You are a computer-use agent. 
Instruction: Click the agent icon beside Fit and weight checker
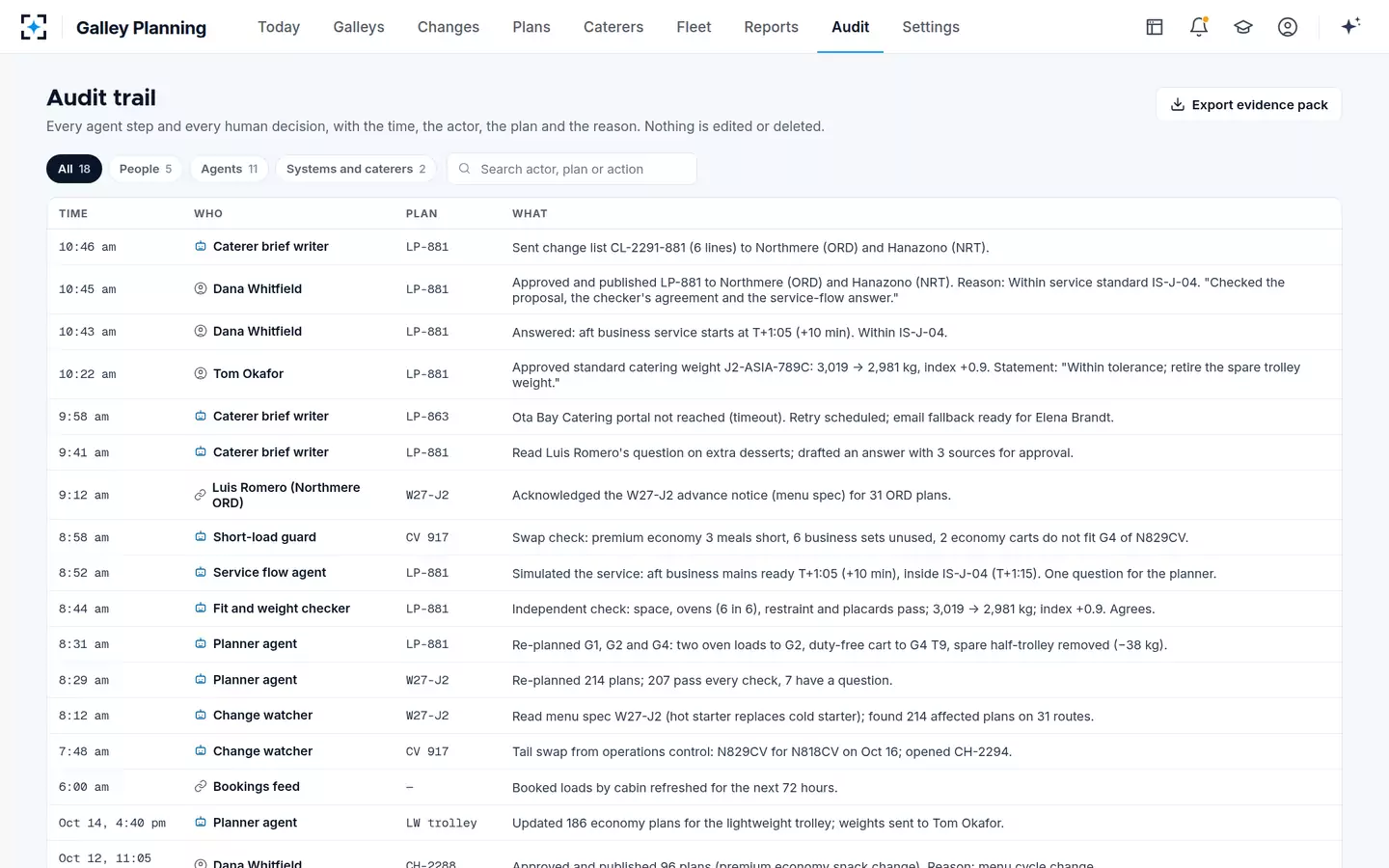[x=201, y=609]
